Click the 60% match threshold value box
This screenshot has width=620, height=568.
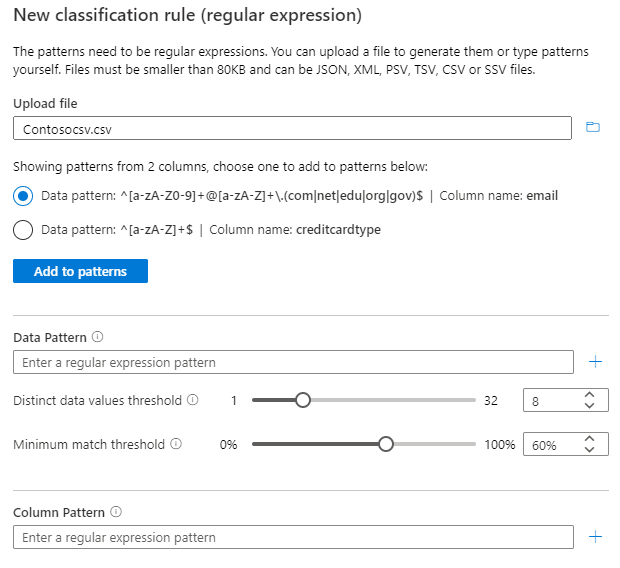coord(552,445)
